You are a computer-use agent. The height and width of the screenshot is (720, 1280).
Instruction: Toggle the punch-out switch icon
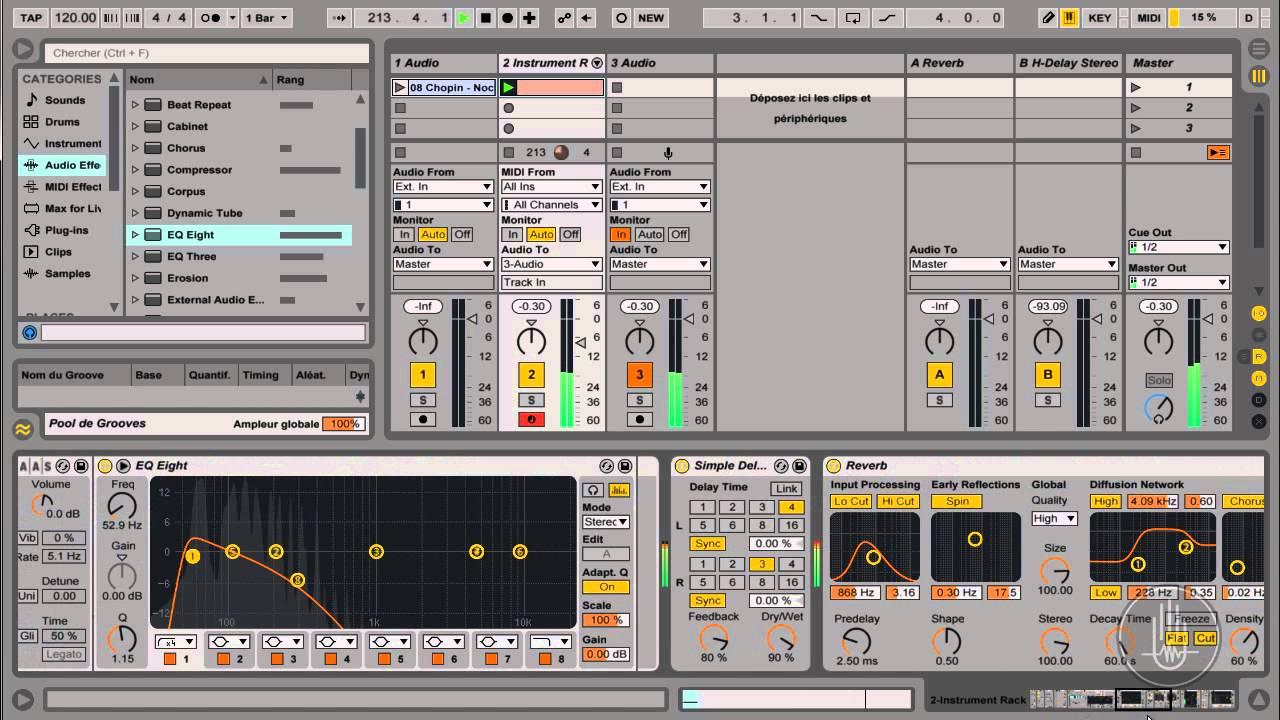[888, 18]
